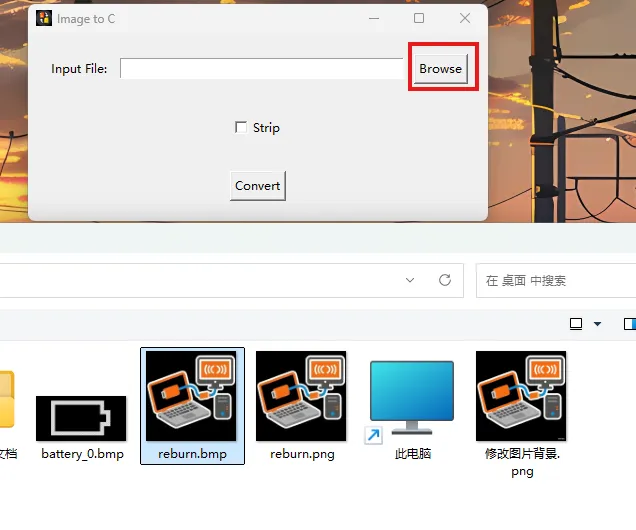This screenshot has width=636, height=530.
Task: Select the 修改图片背景.png thumbnail
Action: [x=521, y=396]
